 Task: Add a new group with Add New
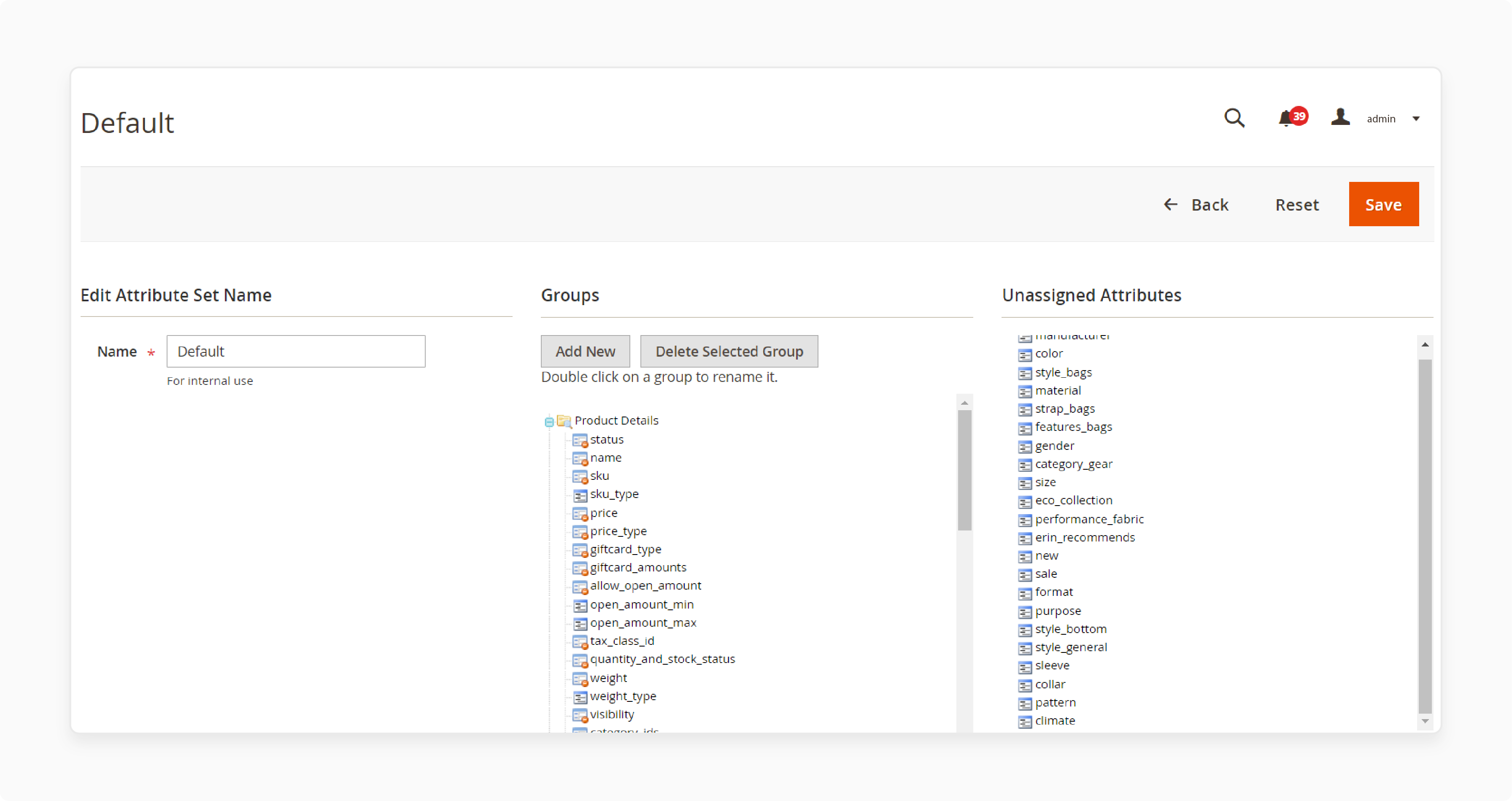coord(585,351)
